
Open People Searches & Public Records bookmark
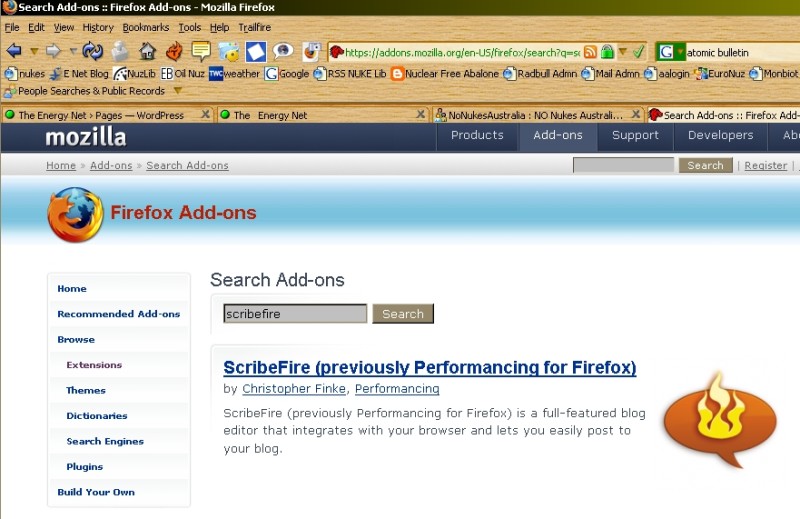pos(85,91)
